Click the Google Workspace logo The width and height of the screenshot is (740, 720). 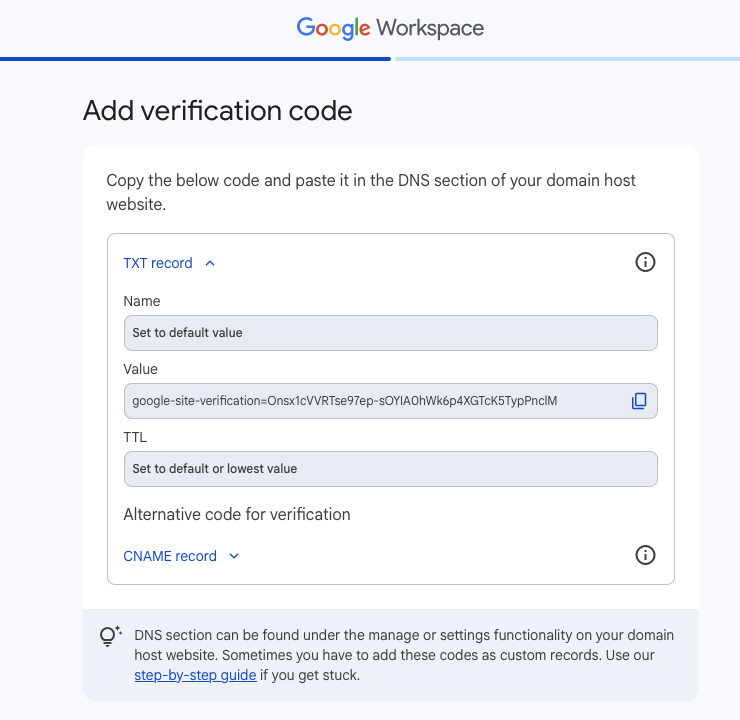click(x=390, y=28)
